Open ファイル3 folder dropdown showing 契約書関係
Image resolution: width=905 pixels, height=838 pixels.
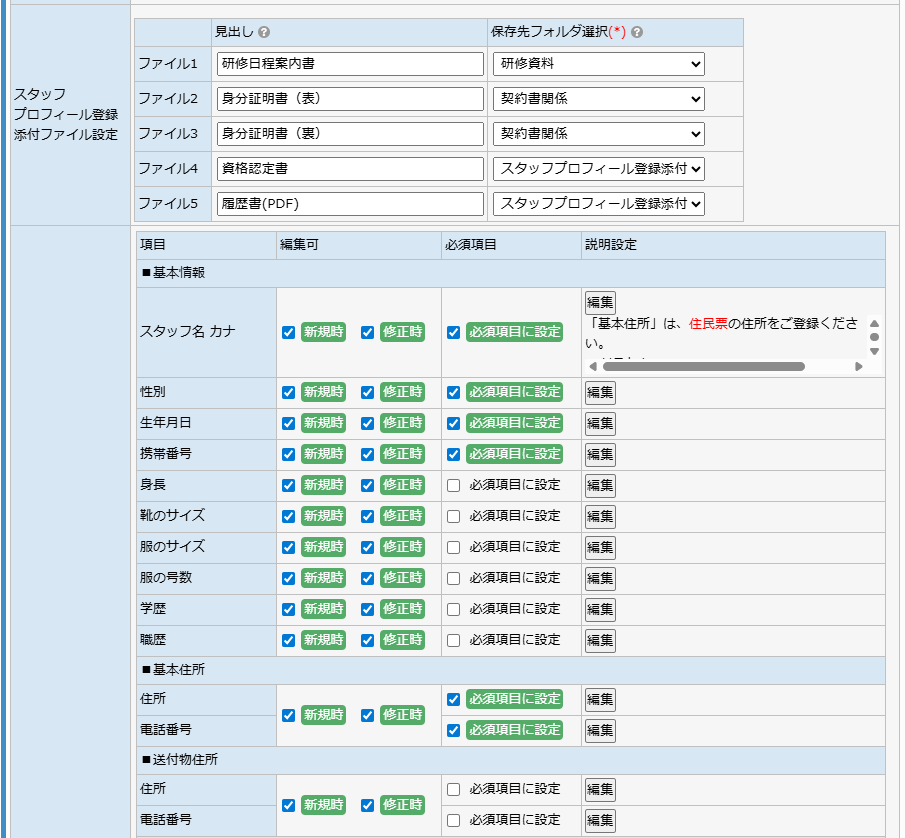tap(599, 134)
